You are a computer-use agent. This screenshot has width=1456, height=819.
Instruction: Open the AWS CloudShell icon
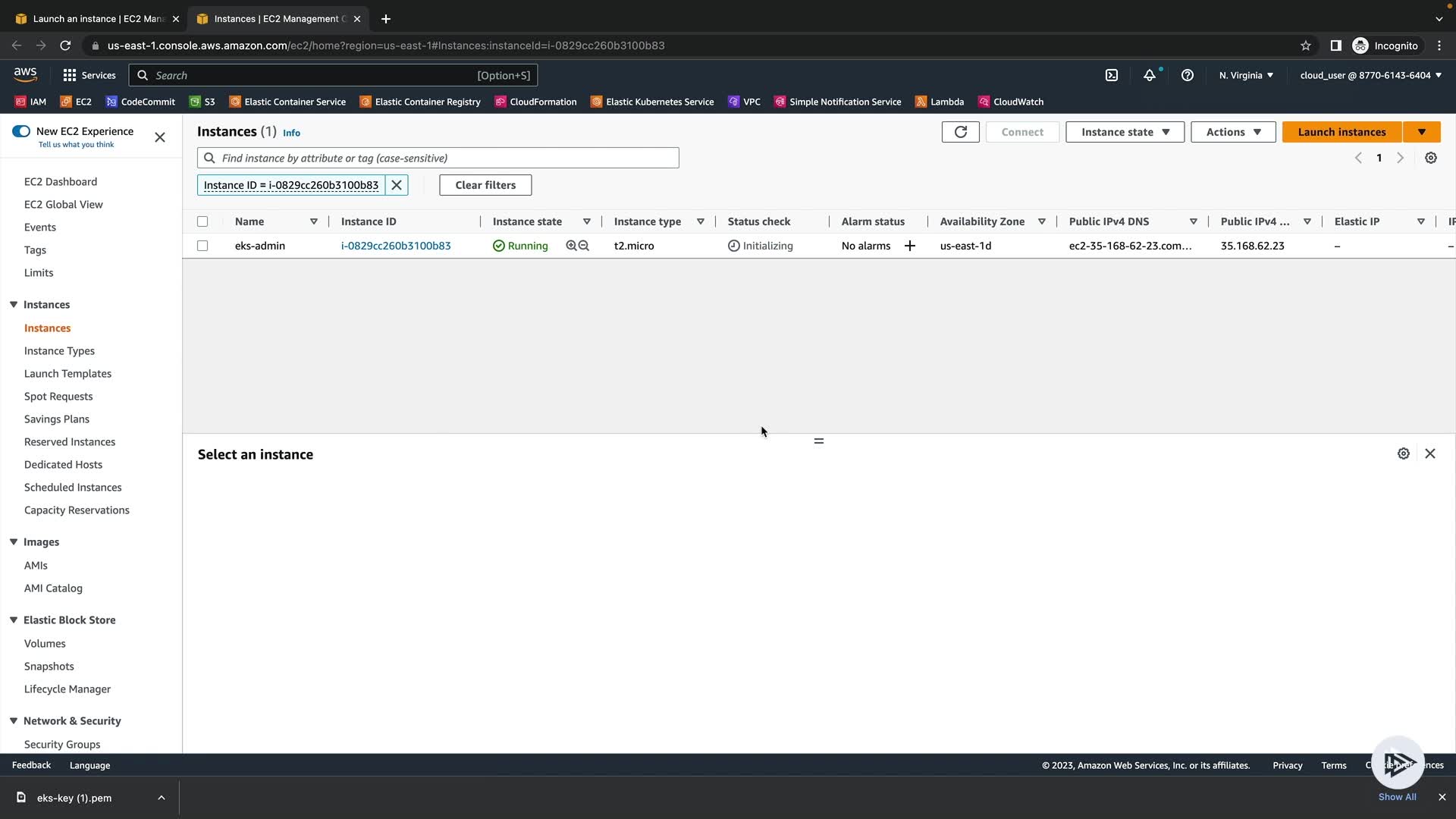1111,75
